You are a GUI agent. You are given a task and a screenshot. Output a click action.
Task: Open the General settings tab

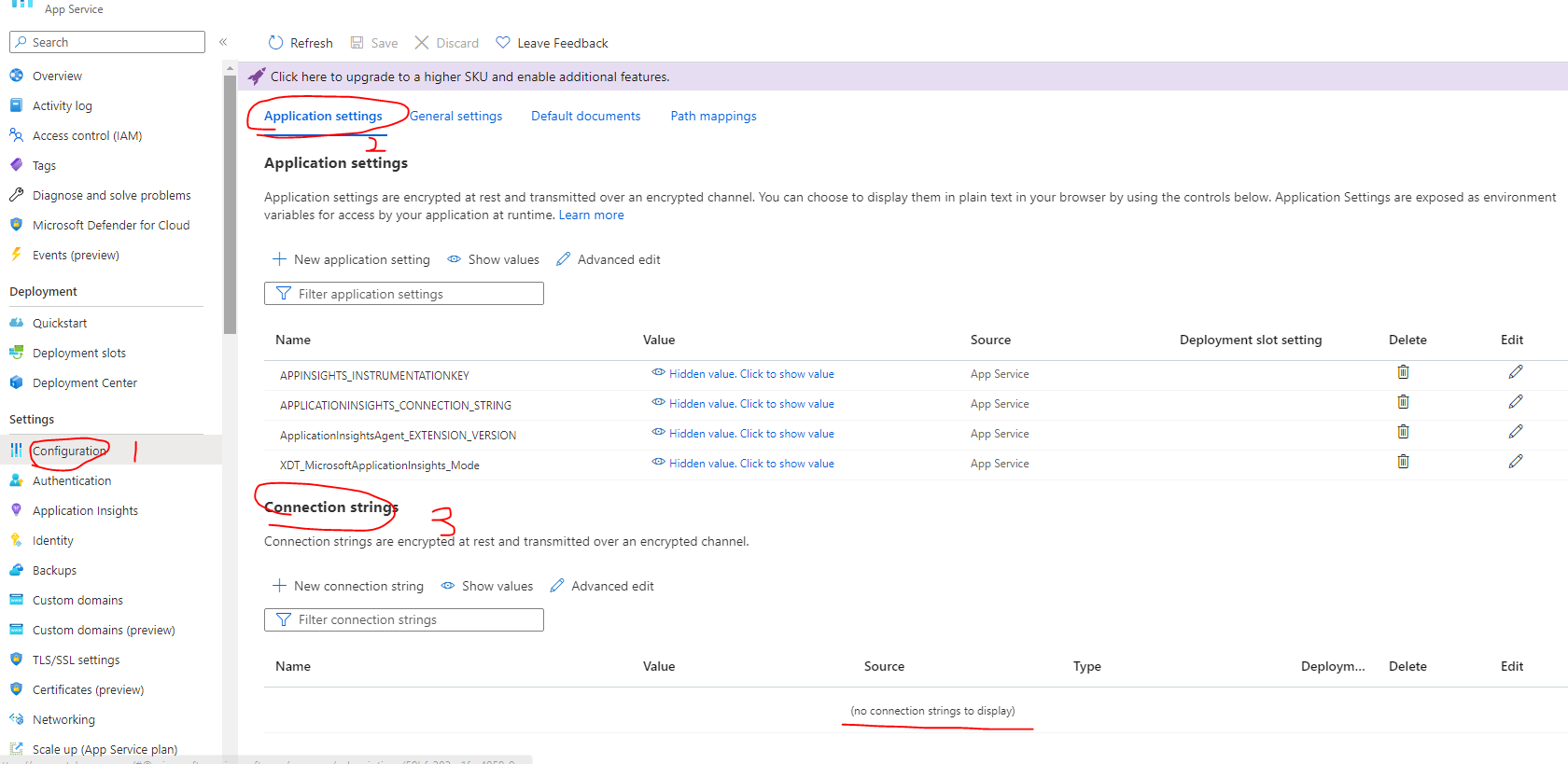[456, 116]
